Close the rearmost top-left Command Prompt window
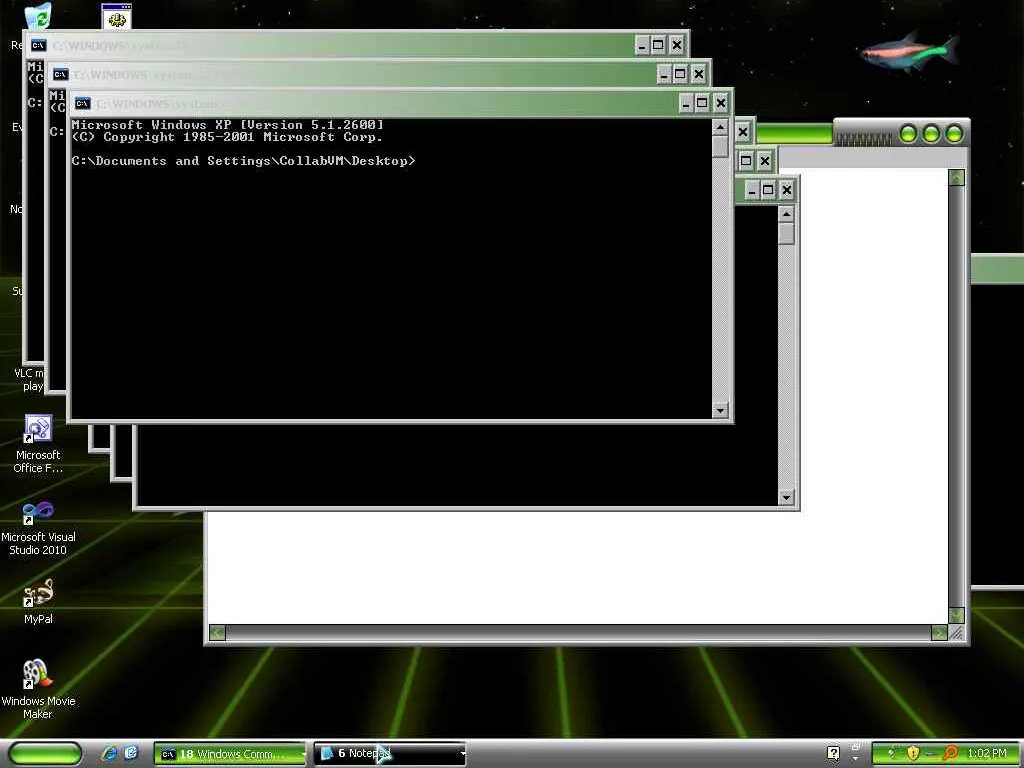1024x768 pixels. pos(677,44)
